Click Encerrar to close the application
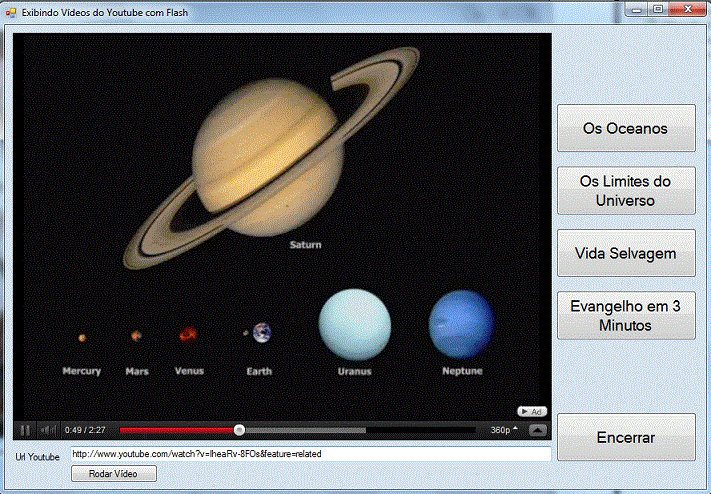 (x=626, y=437)
